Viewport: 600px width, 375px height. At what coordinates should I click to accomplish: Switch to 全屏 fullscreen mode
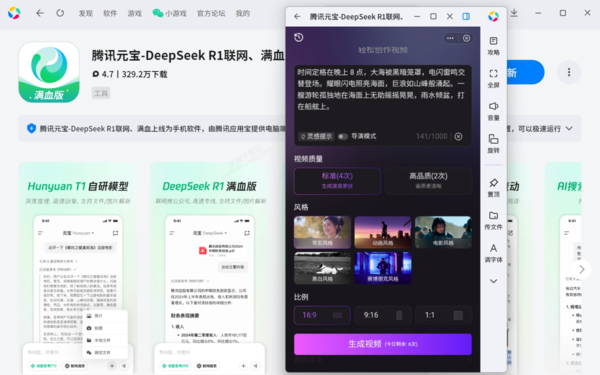(x=493, y=78)
